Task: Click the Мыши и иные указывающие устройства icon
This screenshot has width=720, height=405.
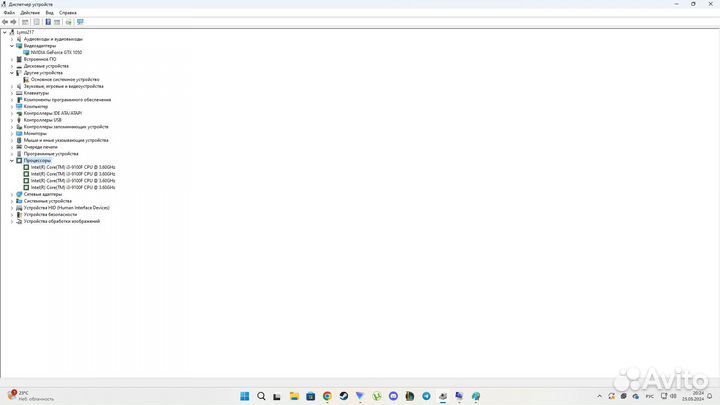Action: click(19, 141)
